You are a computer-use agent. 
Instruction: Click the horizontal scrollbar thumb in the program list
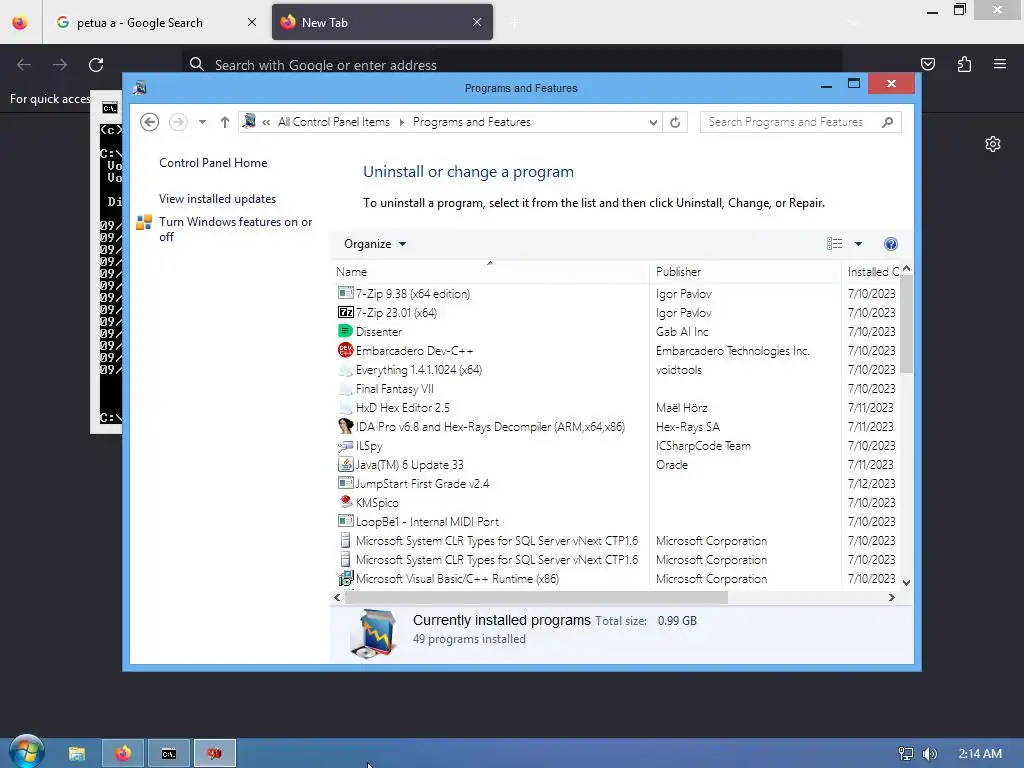tap(536, 598)
